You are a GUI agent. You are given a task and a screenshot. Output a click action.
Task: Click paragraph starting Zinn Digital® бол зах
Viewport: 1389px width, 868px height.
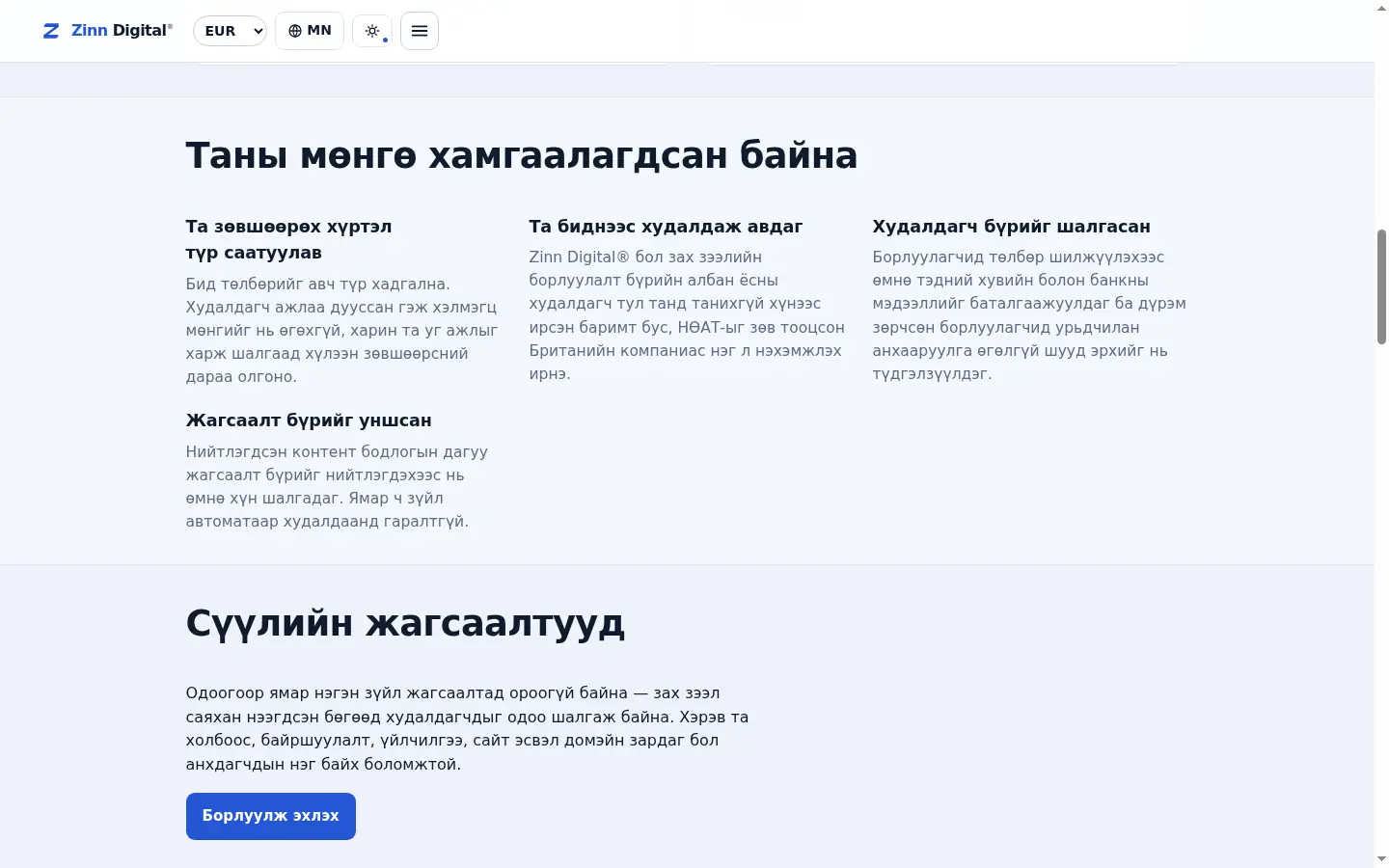pos(687,315)
